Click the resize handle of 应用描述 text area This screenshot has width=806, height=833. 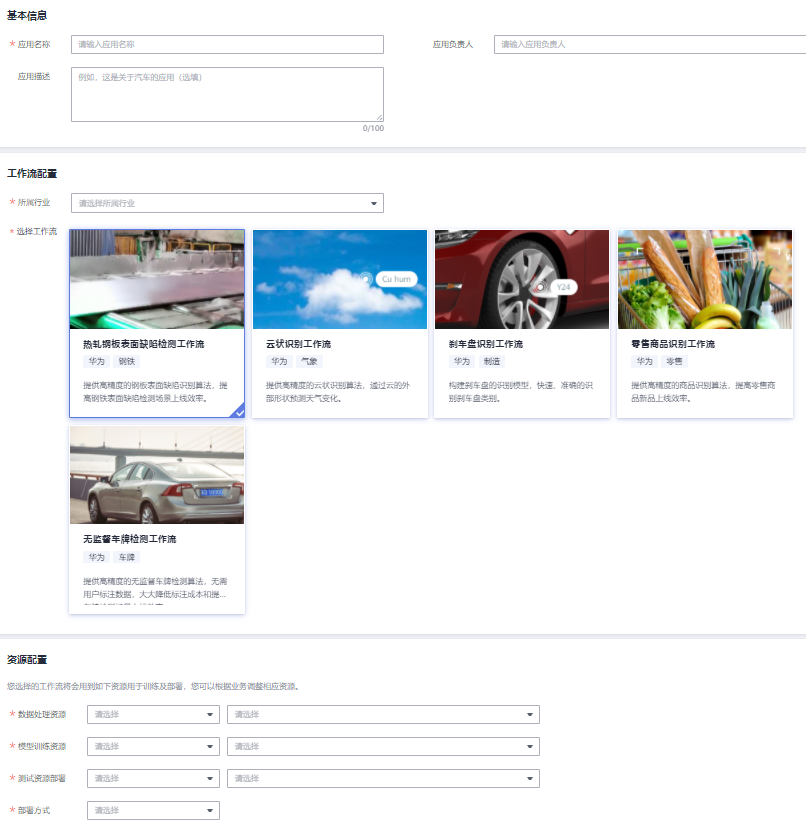379,117
